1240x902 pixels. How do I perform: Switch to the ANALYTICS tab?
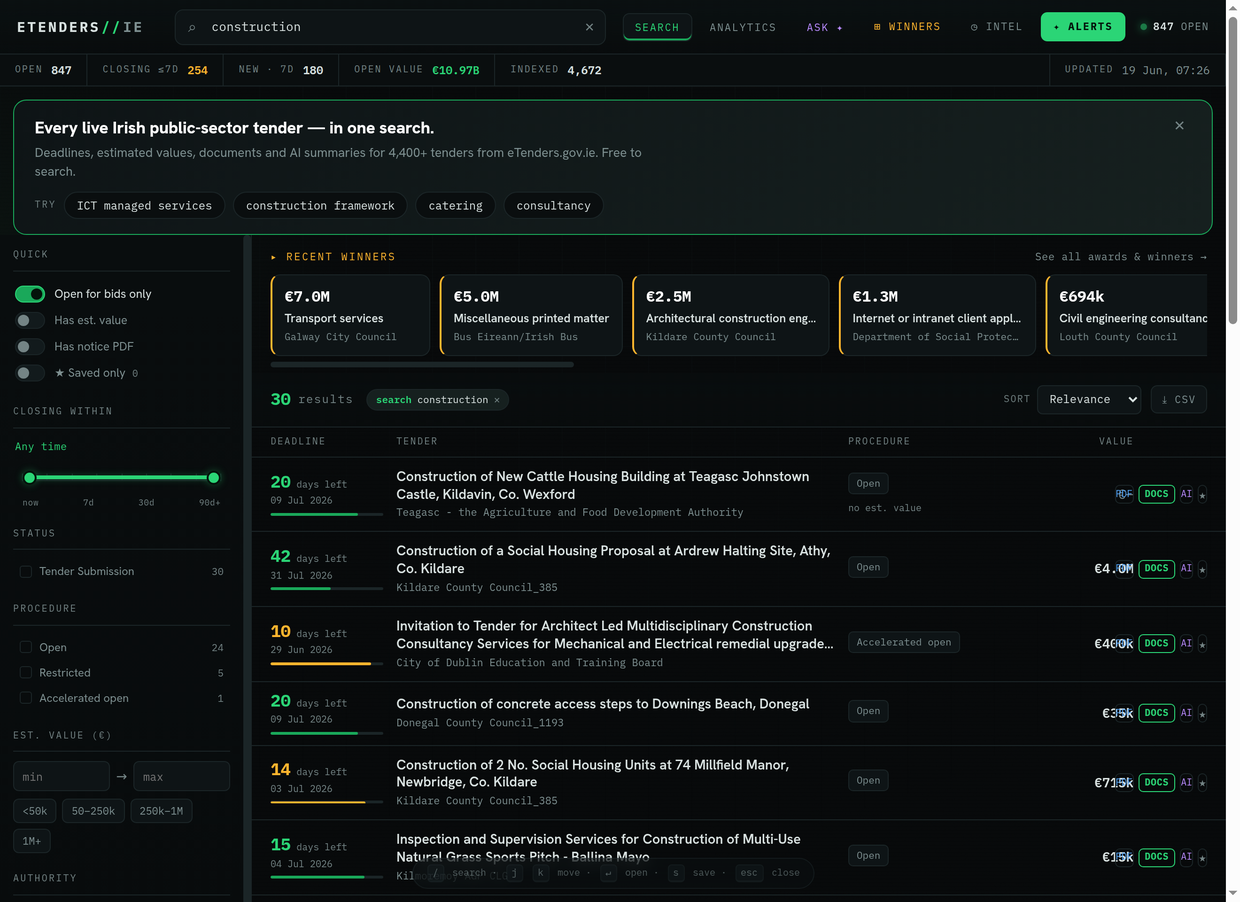click(x=743, y=27)
